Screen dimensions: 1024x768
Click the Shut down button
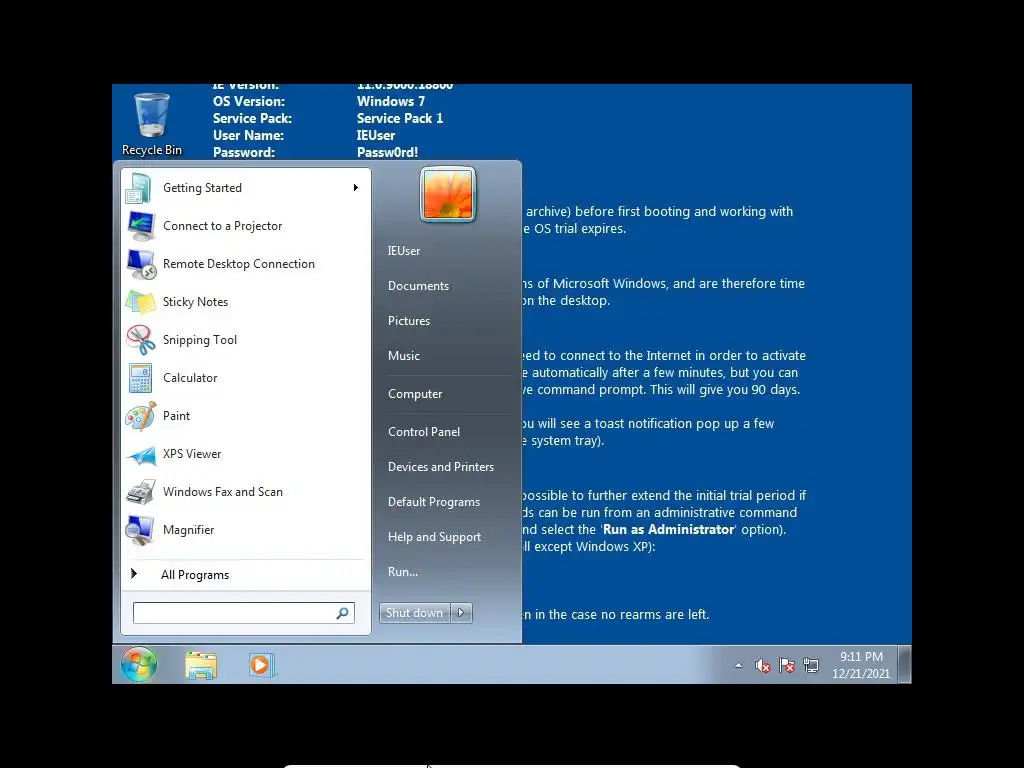tap(415, 613)
